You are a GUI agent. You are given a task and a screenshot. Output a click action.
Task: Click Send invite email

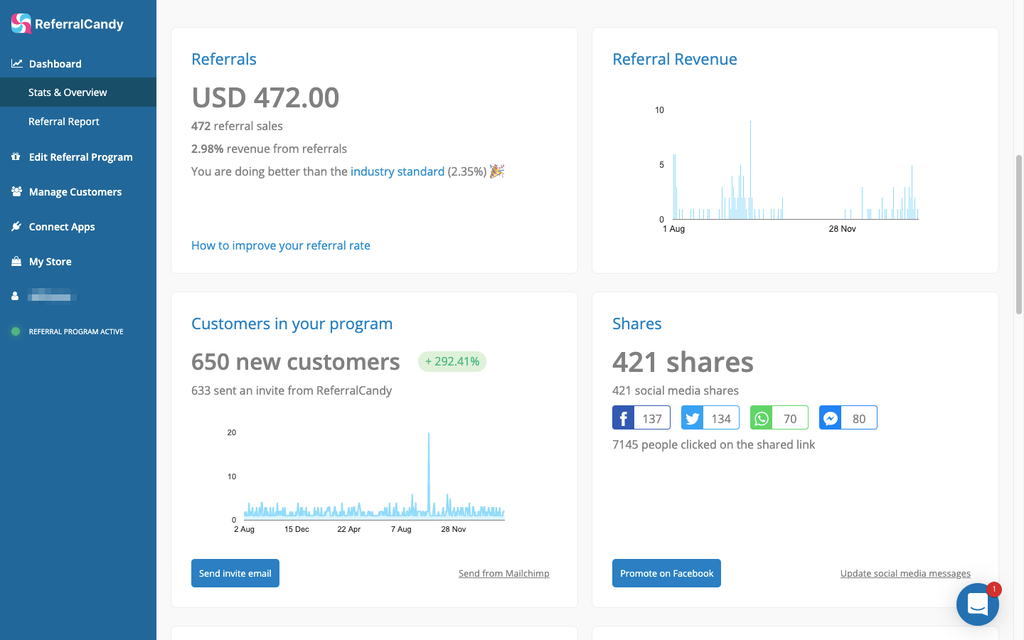235,573
